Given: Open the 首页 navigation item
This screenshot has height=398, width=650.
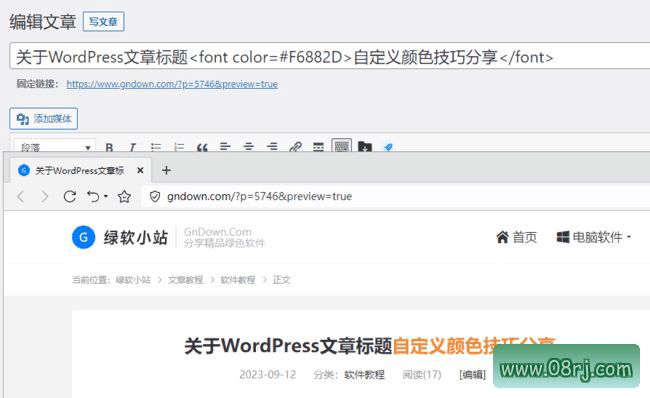Looking at the screenshot, I should coord(517,237).
